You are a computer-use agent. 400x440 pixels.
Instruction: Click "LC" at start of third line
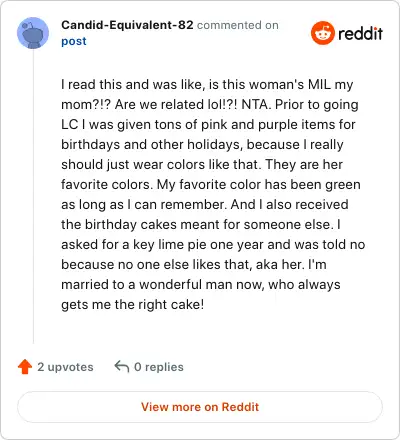pos(70,124)
